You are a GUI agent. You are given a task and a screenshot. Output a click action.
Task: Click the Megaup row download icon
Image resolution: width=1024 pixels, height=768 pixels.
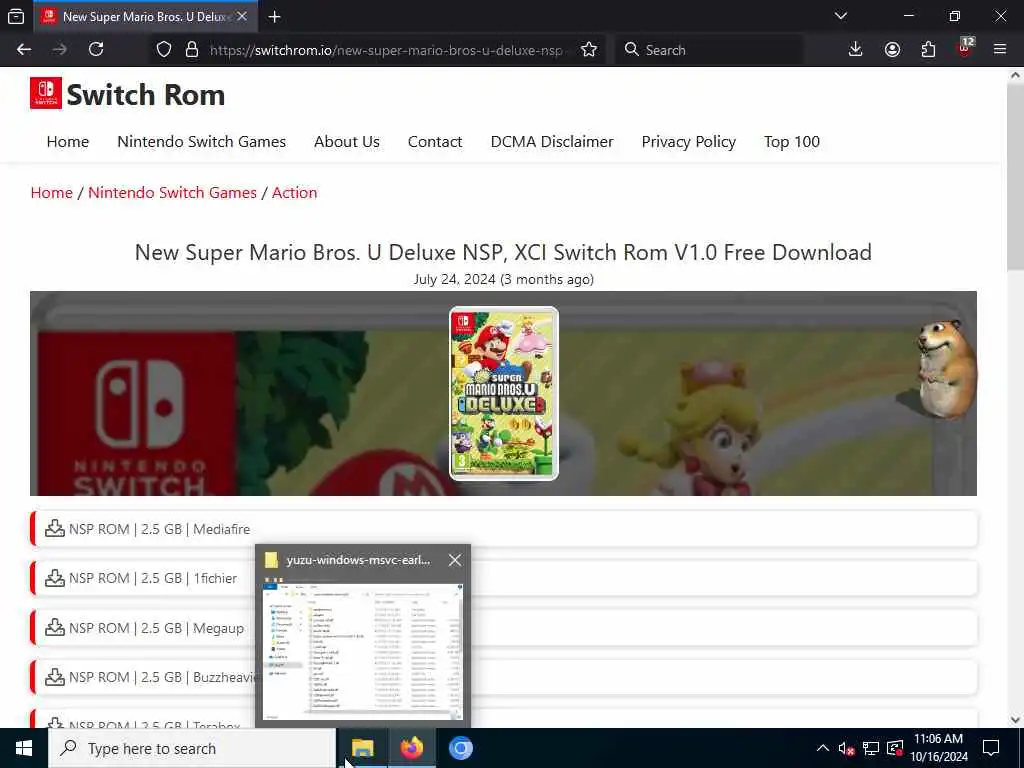click(x=55, y=628)
